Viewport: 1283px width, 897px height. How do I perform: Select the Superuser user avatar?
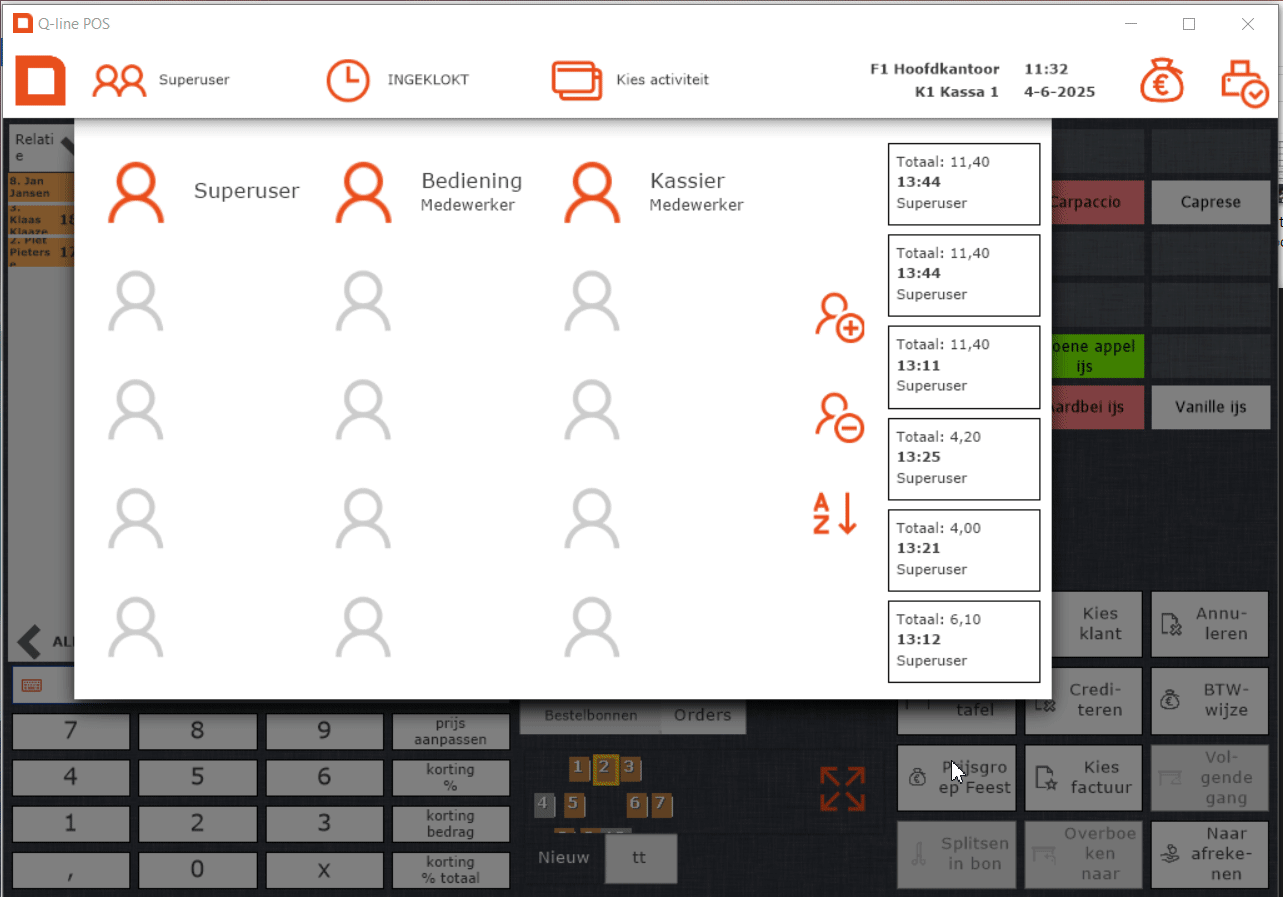[x=136, y=192]
